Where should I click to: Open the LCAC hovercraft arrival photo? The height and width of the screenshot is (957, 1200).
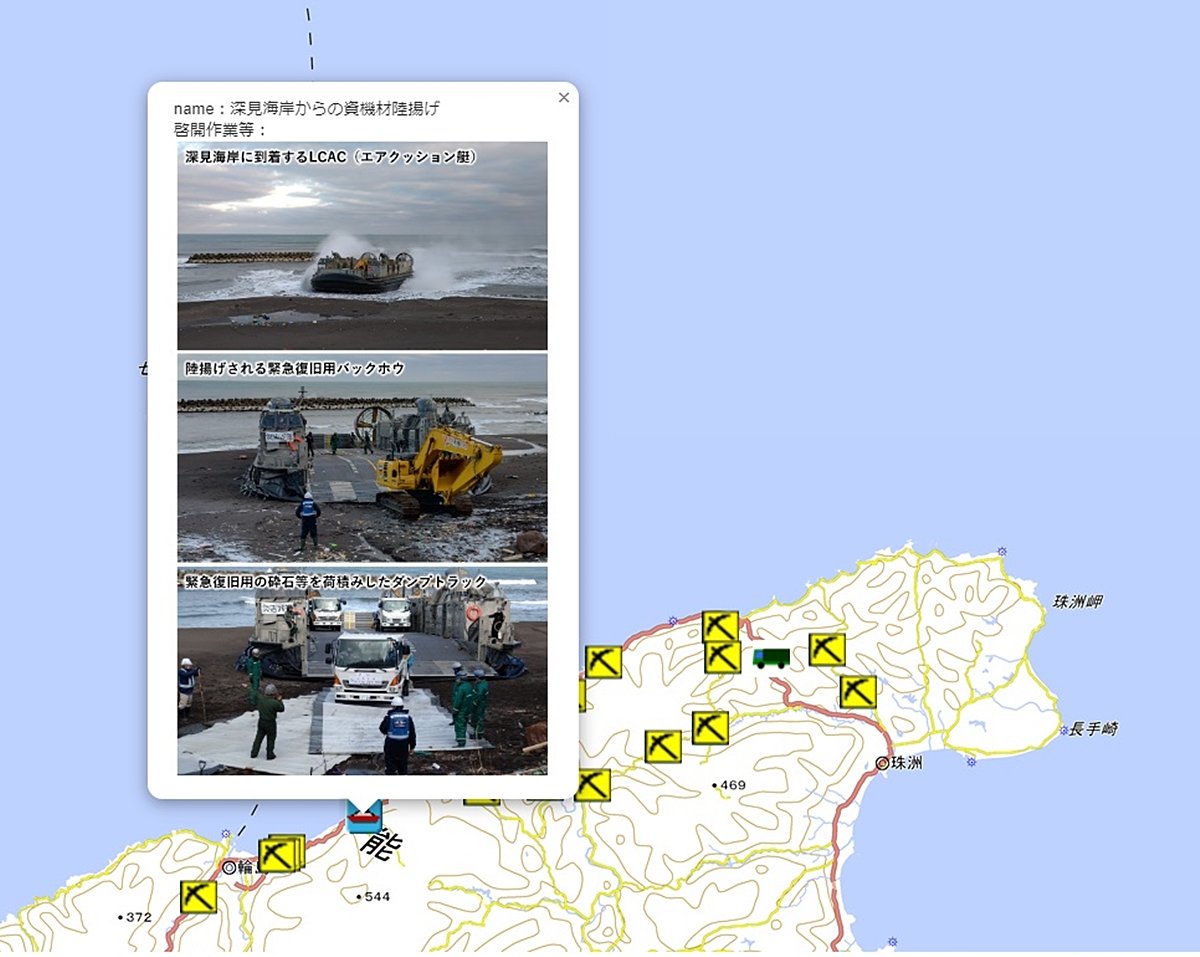[363, 245]
